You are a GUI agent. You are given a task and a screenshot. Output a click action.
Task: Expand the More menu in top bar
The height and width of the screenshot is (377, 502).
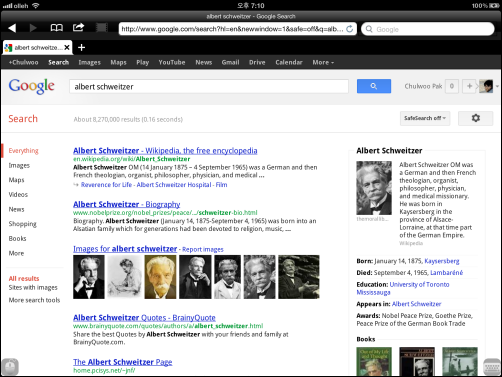323,62
